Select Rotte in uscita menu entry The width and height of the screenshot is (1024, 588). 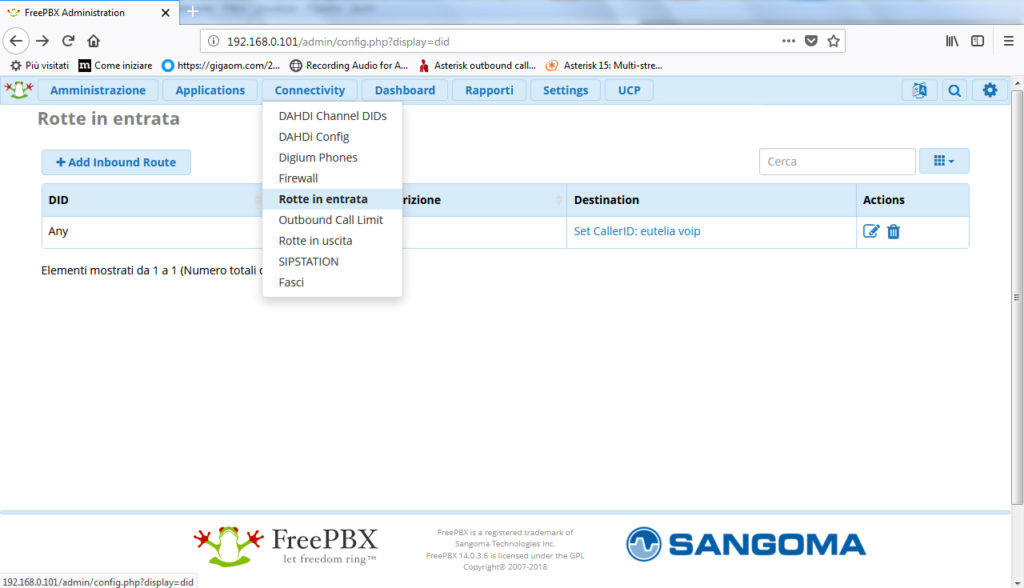(332, 241)
